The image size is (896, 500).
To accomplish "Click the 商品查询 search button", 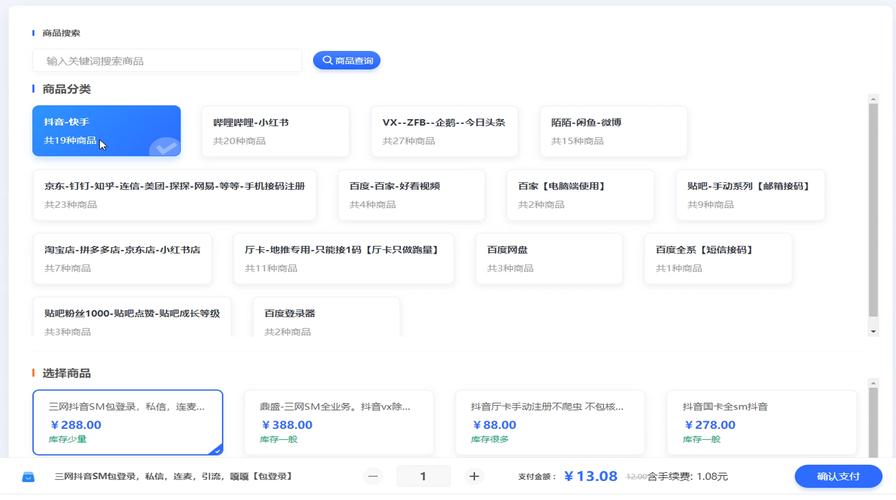I will (346, 61).
